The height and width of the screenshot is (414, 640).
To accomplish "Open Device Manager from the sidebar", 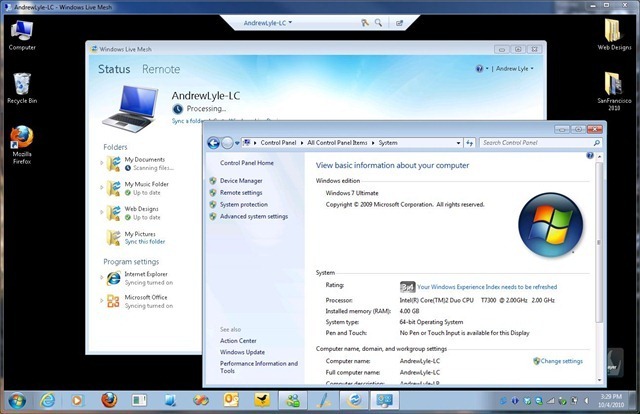I will pyautogui.click(x=241, y=181).
